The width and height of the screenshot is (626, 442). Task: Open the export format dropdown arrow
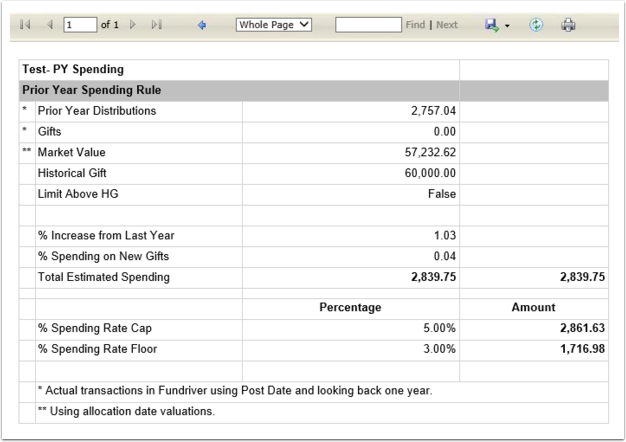(507, 26)
